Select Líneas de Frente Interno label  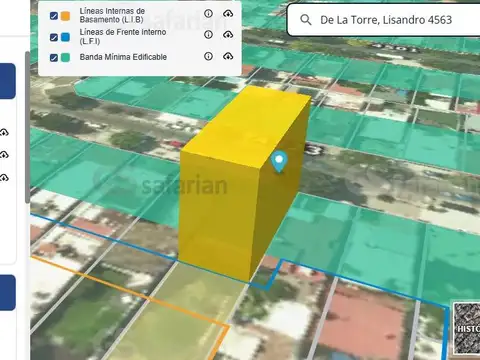[123, 36]
